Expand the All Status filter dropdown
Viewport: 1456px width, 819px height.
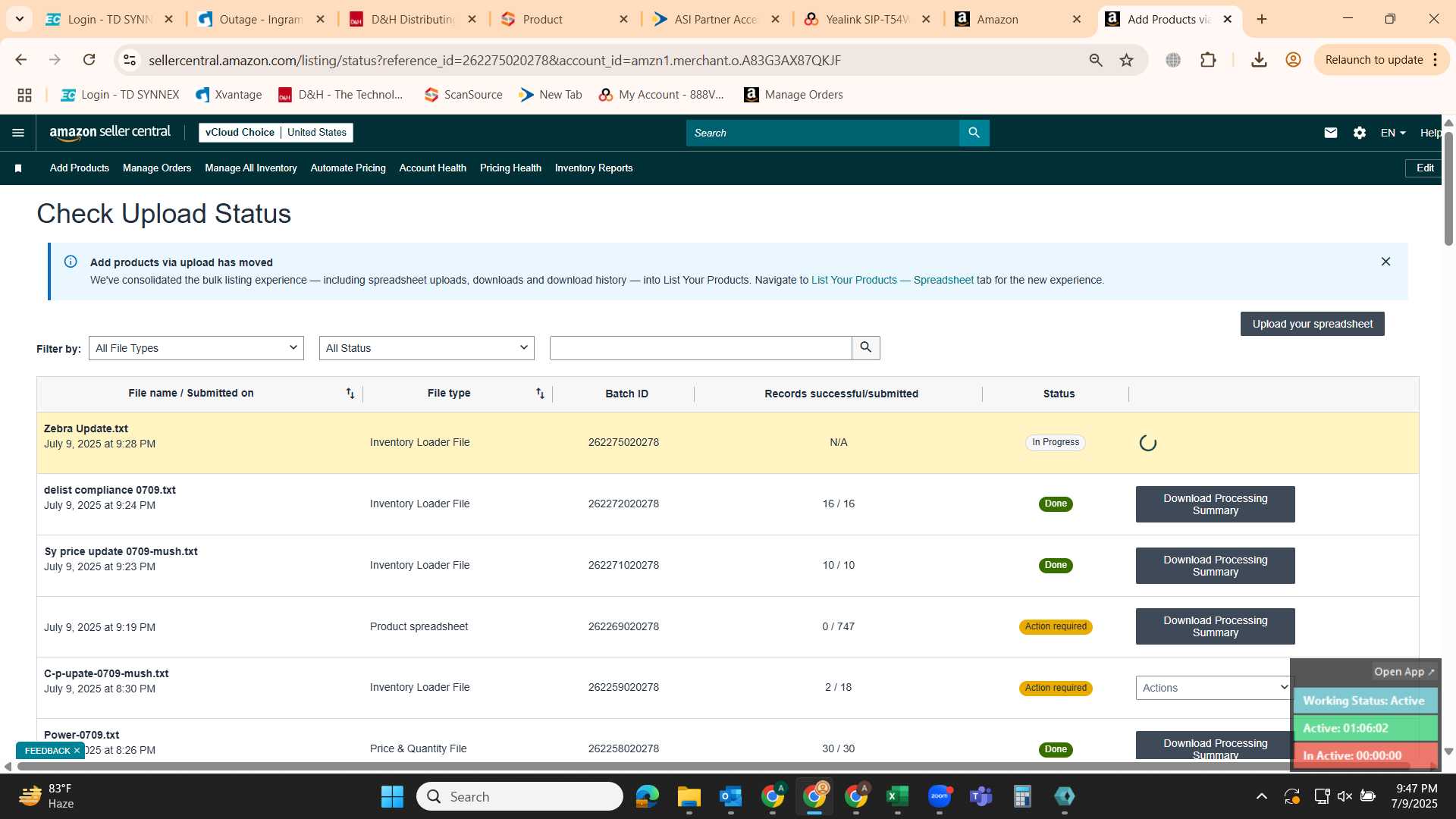[427, 348]
